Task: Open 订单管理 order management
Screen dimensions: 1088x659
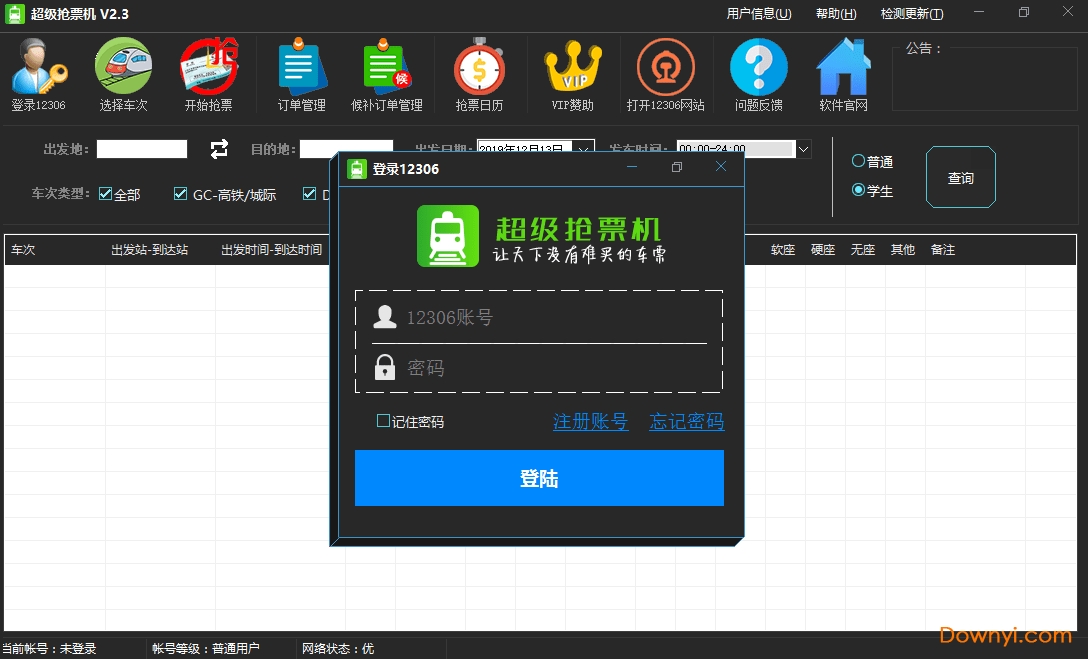Action: point(300,70)
